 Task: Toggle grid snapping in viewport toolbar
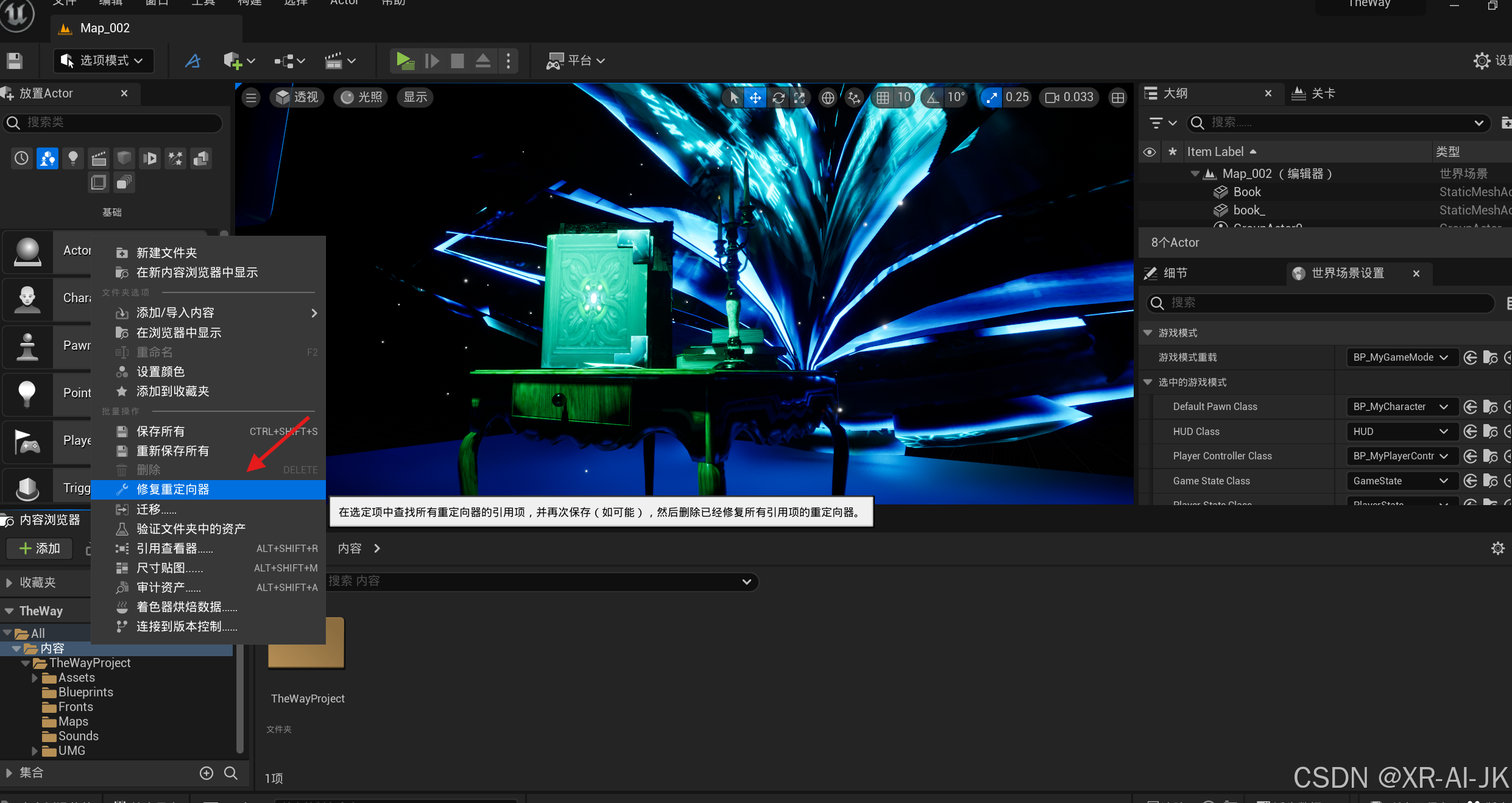pos(883,97)
